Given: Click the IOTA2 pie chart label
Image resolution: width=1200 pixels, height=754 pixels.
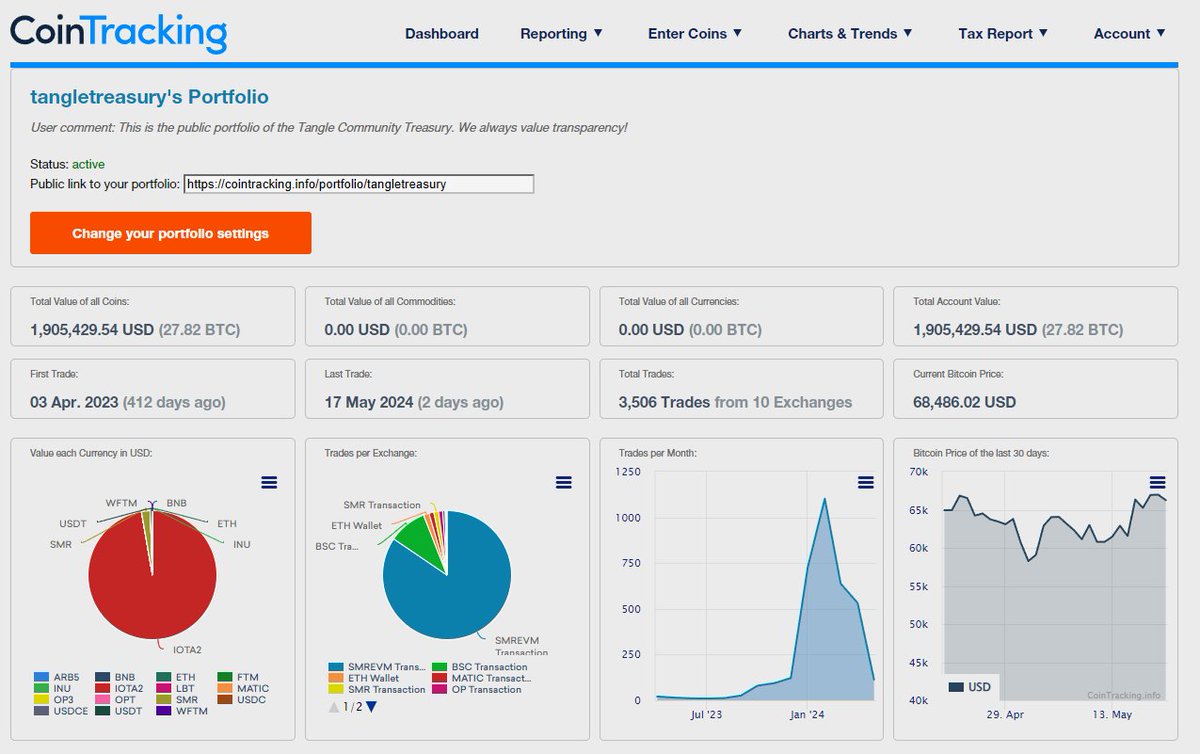Looking at the screenshot, I should (x=187, y=649).
